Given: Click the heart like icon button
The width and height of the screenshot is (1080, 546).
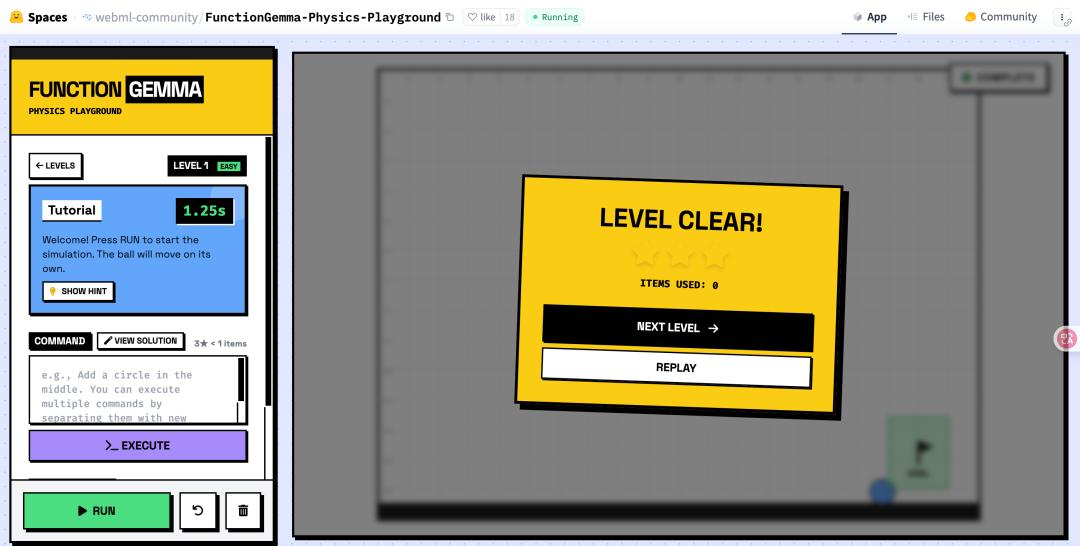Looking at the screenshot, I should [x=481, y=17].
